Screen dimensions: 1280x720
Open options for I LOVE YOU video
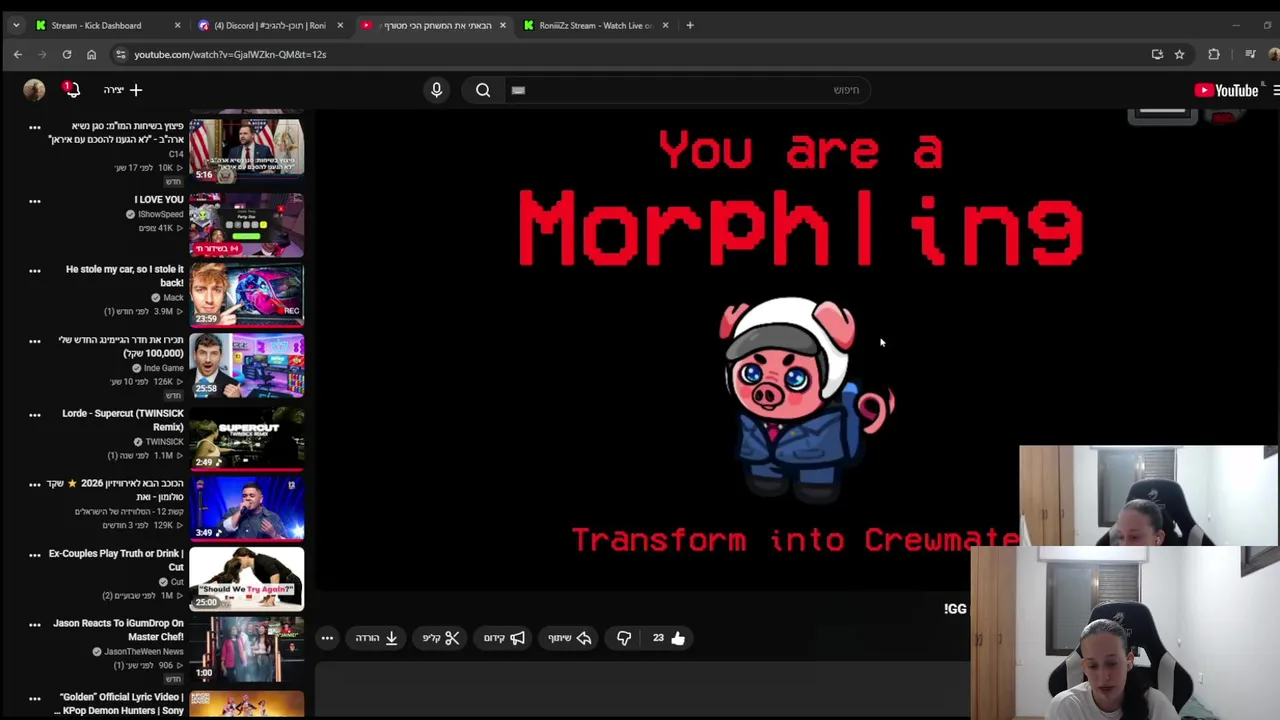[x=34, y=201]
